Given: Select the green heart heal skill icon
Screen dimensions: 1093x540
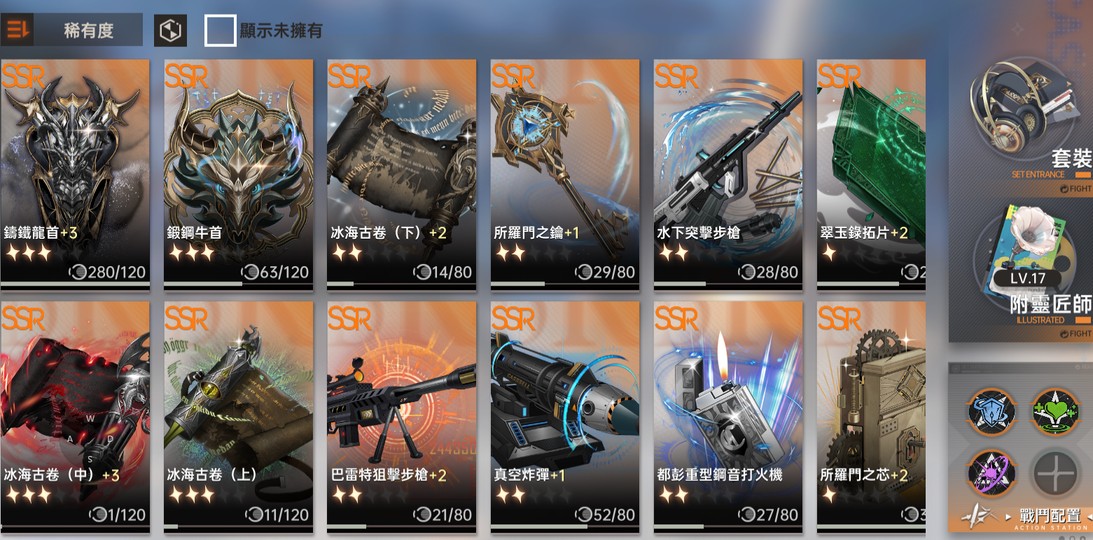Looking at the screenshot, I should pos(1055,412).
